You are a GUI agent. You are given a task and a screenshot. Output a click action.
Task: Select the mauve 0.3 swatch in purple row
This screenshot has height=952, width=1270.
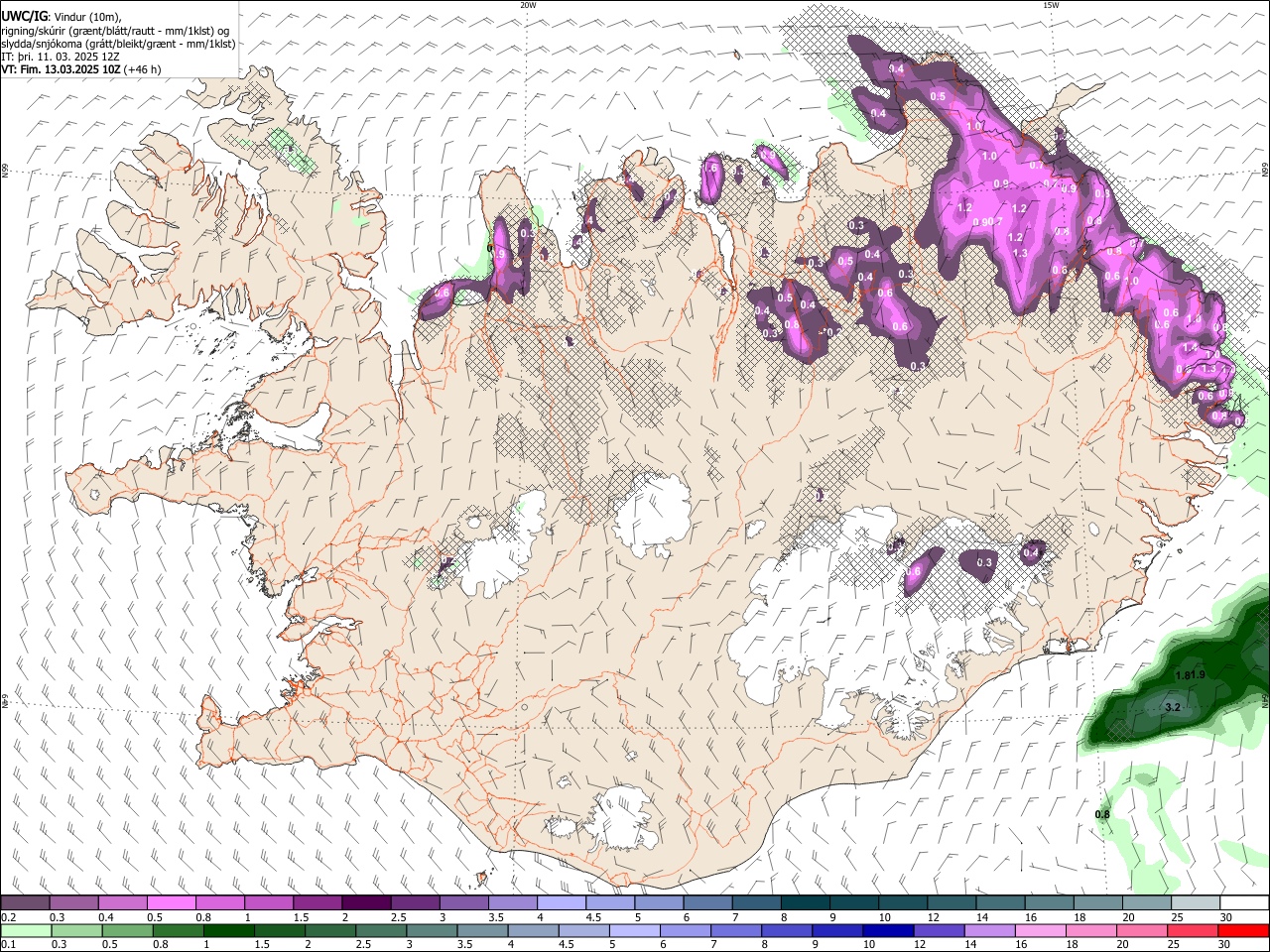coord(74,902)
